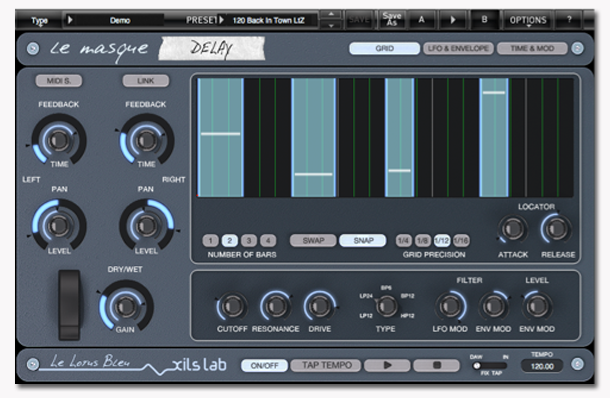The width and height of the screenshot is (610, 398).
Task: Enable the LINK toggle
Action: [x=145, y=81]
